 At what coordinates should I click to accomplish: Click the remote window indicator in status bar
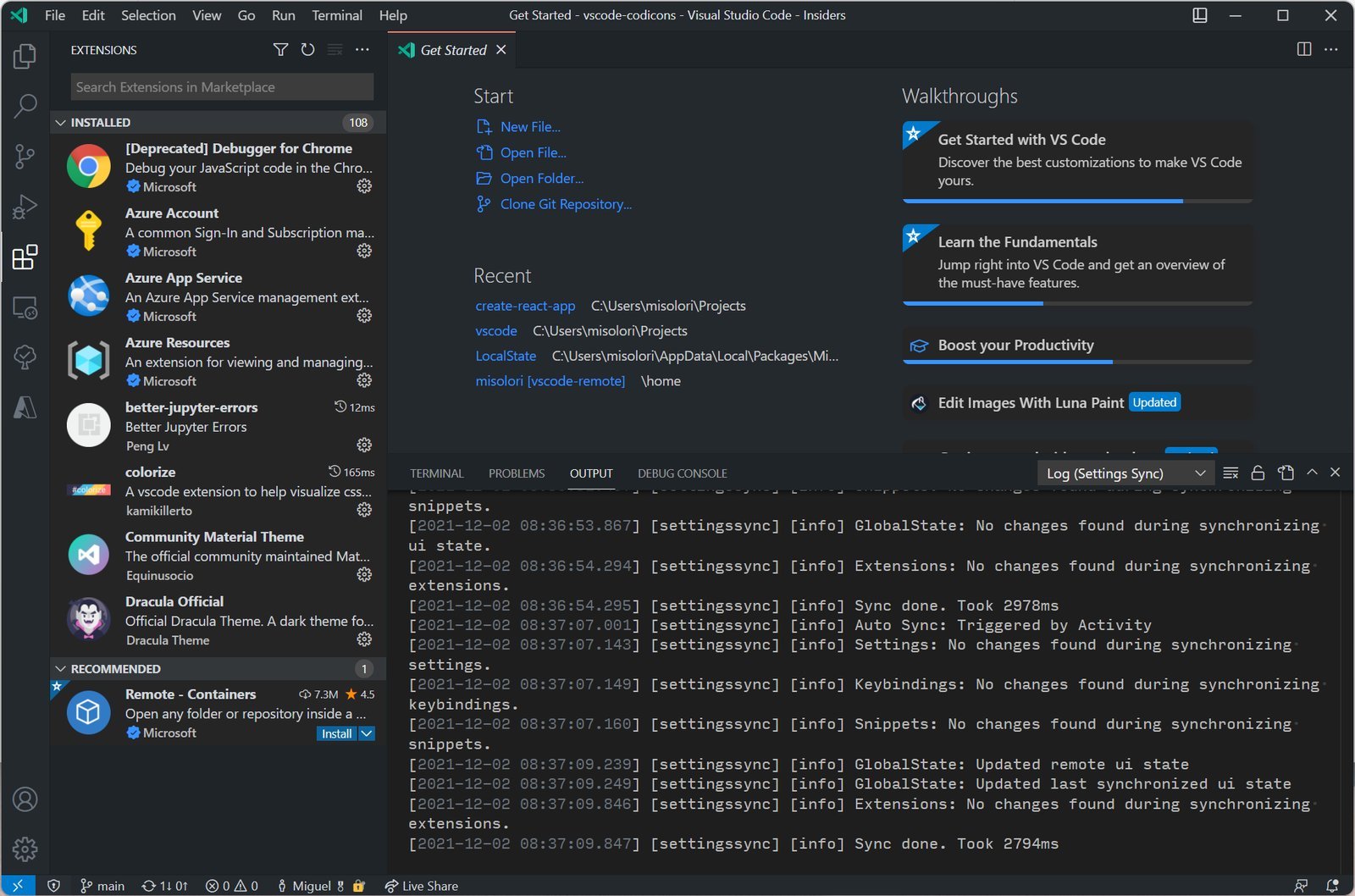coord(18,886)
